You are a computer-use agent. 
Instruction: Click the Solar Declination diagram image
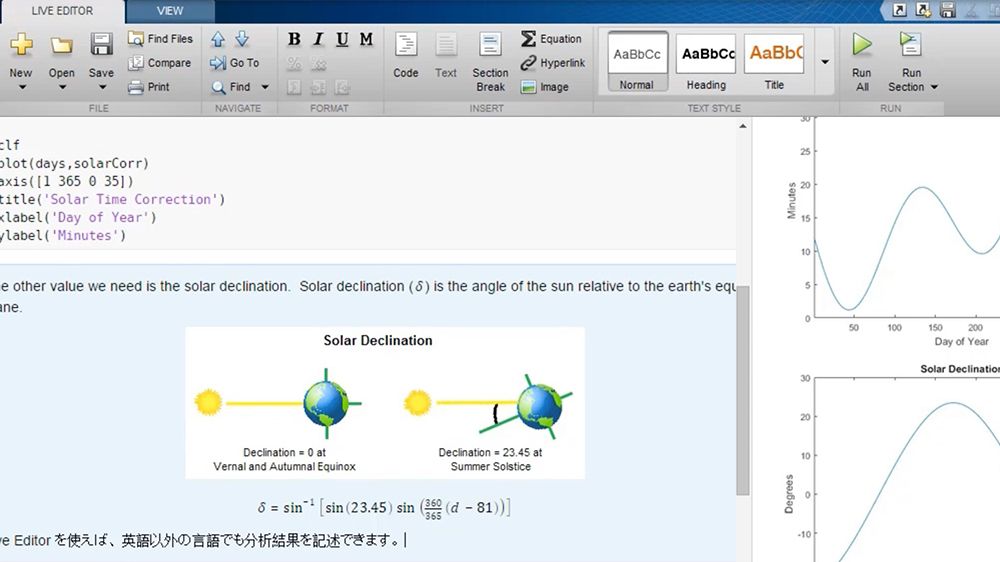coord(385,403)
